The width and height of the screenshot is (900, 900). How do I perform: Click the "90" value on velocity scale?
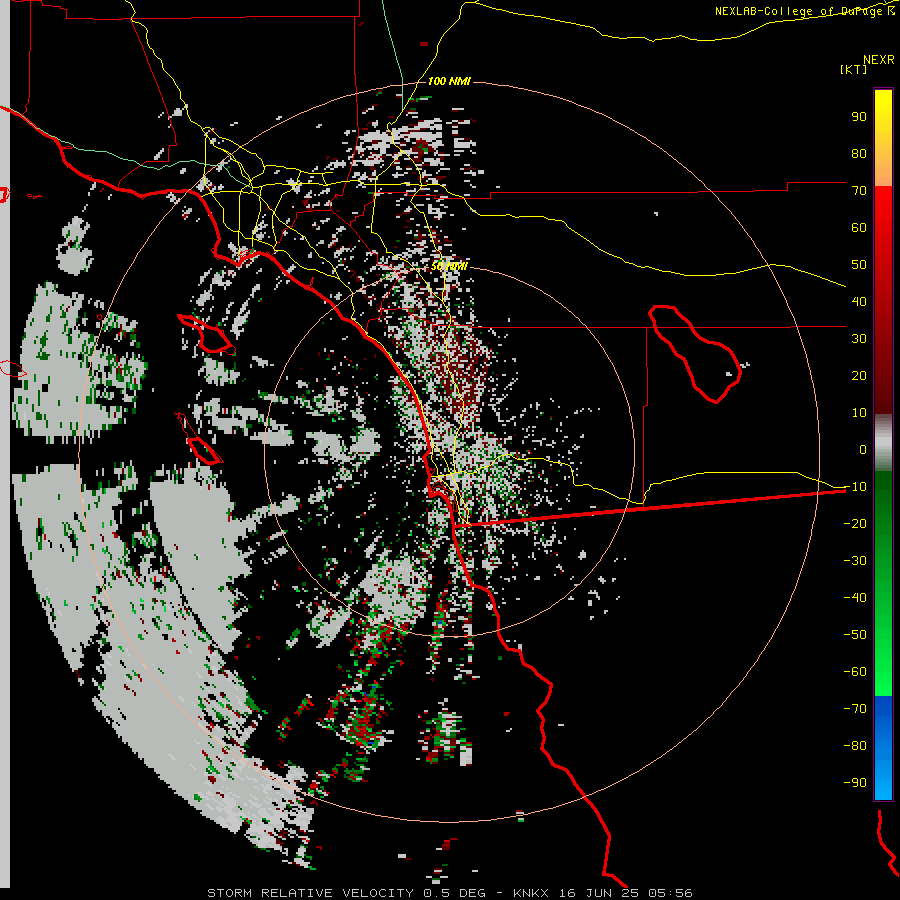[859, 117]
